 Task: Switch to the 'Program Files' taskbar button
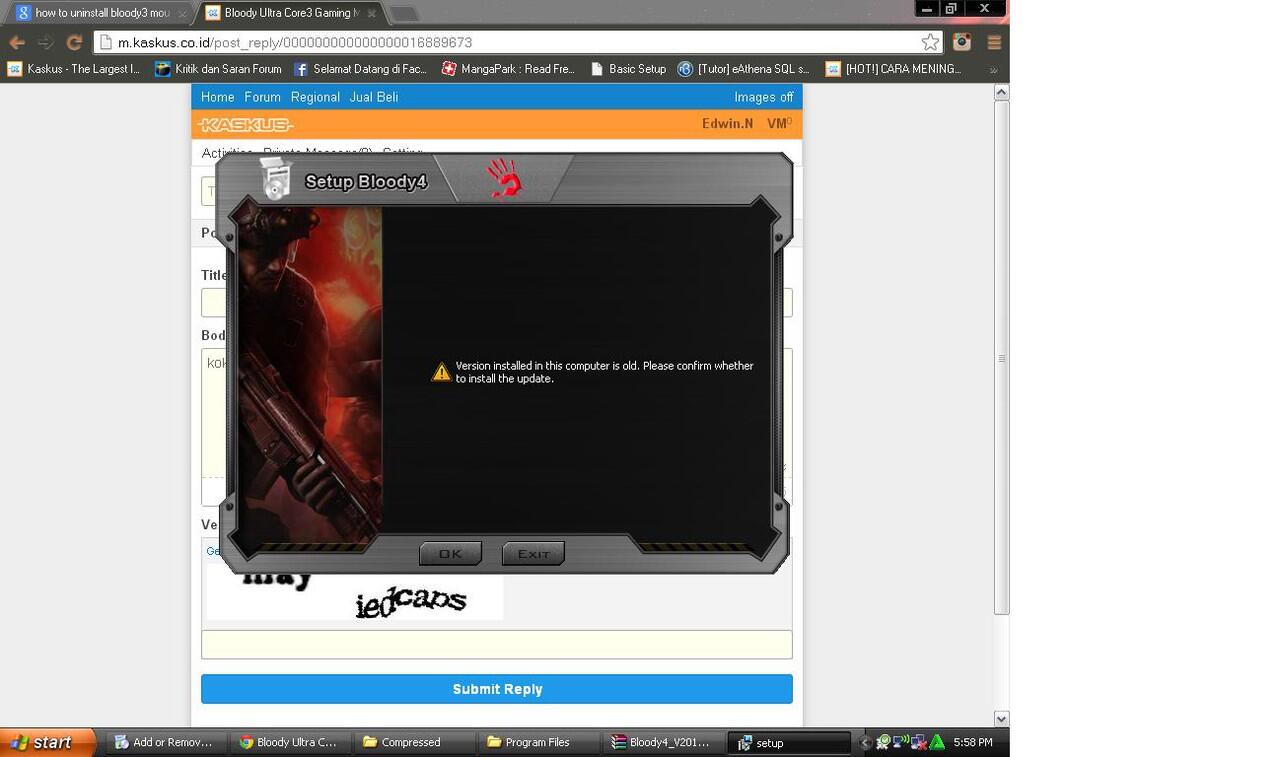pos(538,742)
